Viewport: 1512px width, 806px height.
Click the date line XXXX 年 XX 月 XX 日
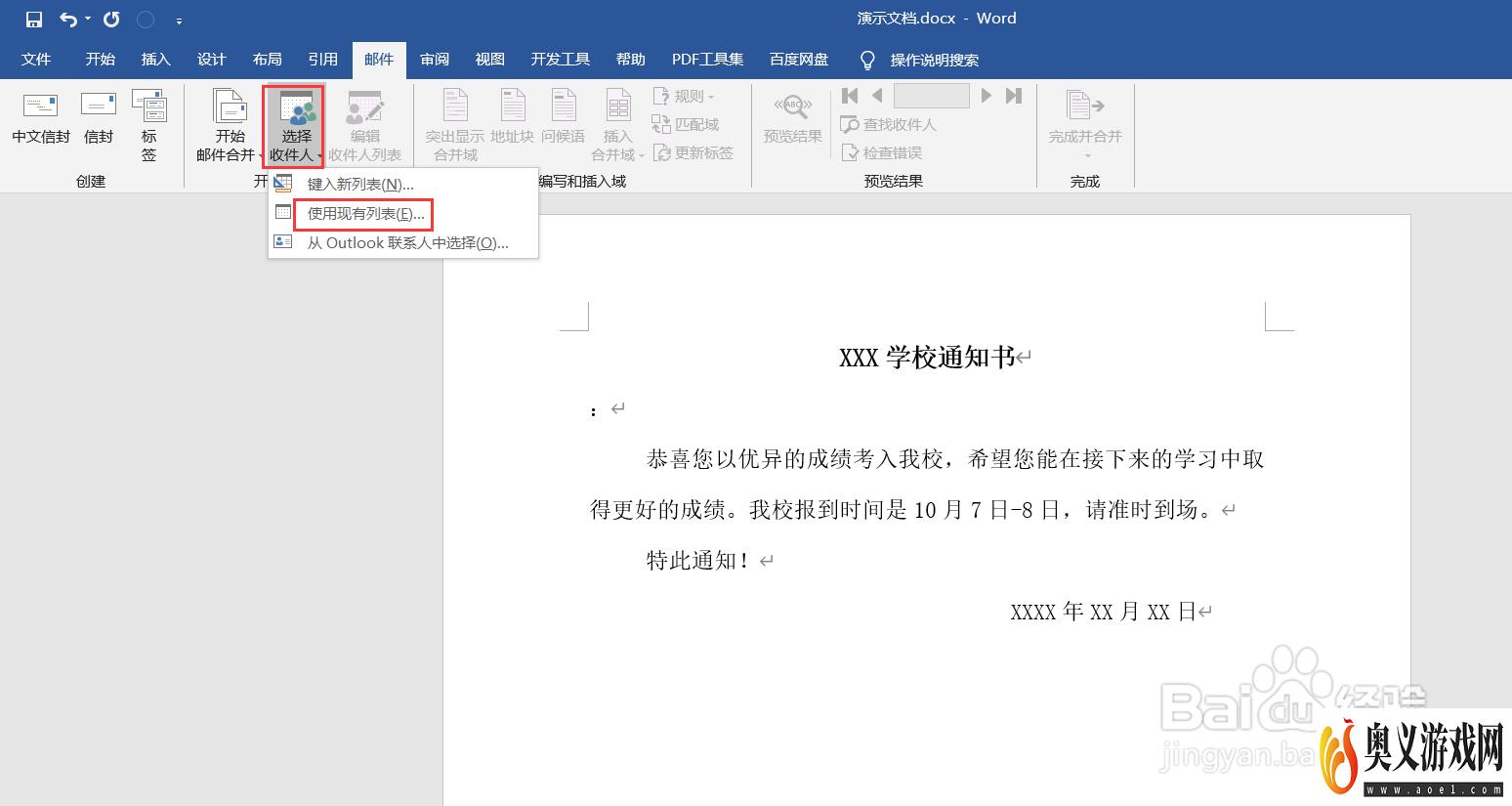click(1104, 613)
